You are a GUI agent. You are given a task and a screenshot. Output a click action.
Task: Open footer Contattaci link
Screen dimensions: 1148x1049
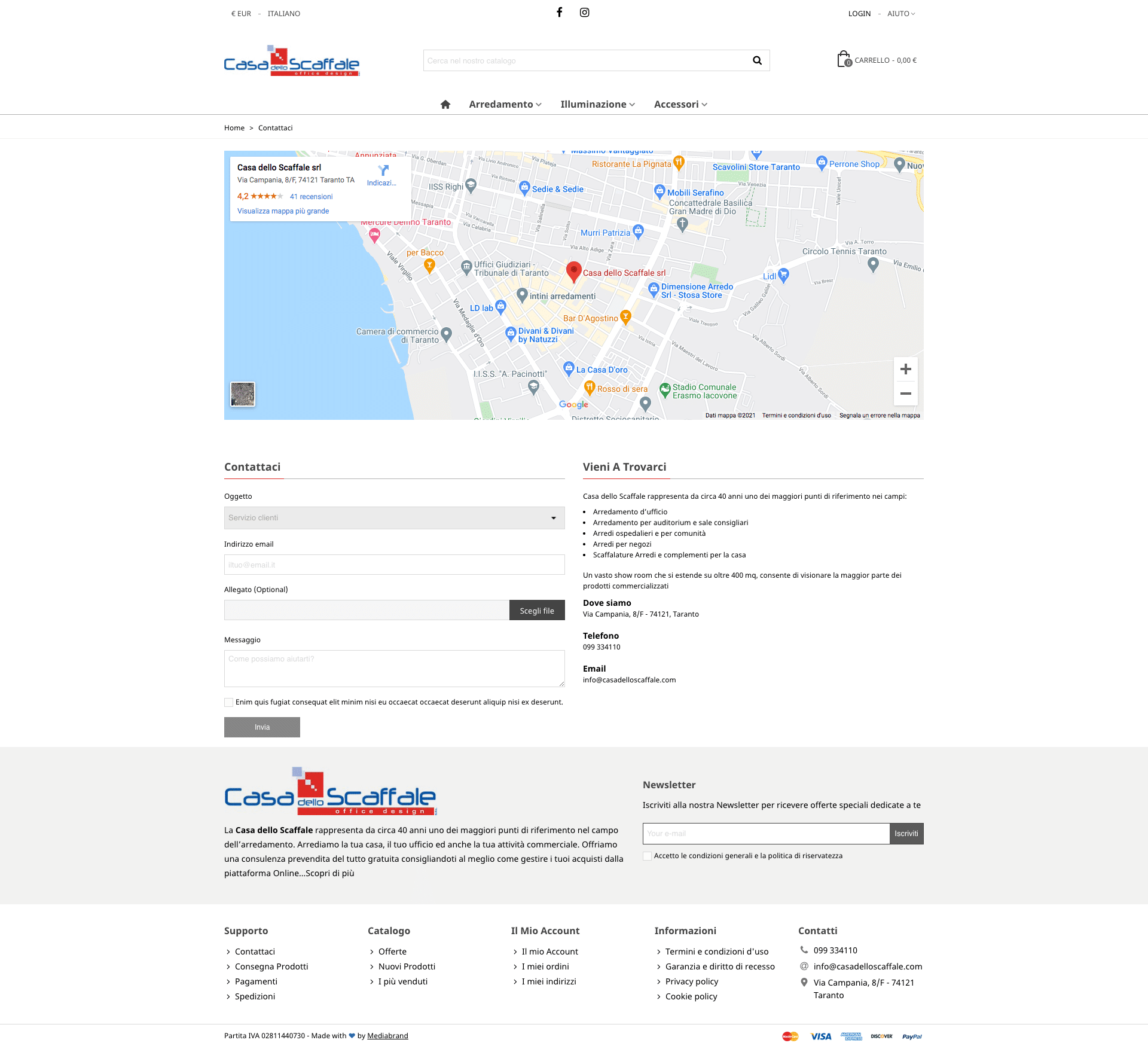tap(255, 952)
